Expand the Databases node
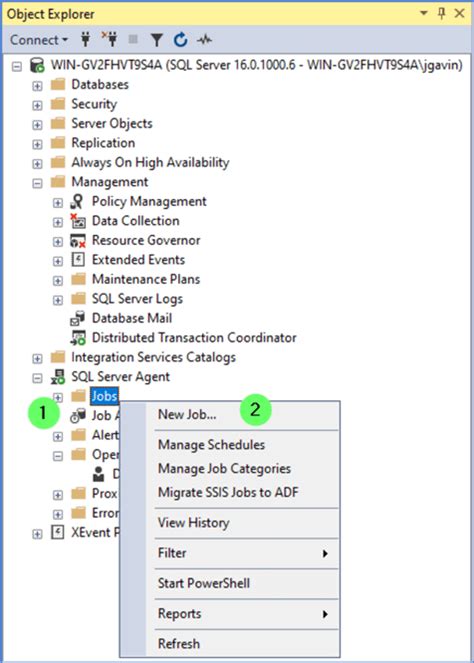This screenshot has height=663, width=474. pos(37,85)
